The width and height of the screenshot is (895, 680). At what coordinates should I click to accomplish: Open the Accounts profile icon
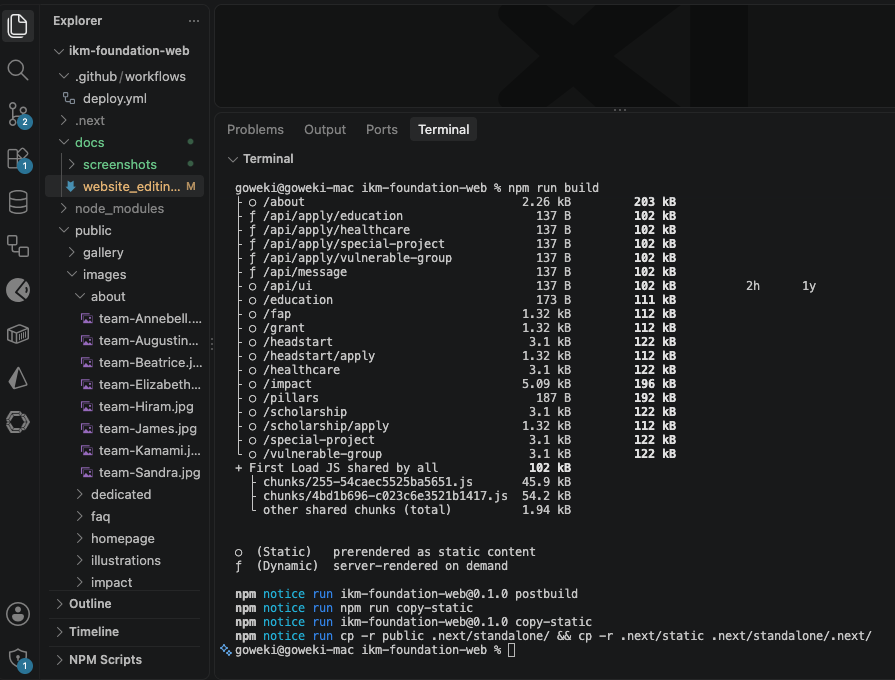18,614
